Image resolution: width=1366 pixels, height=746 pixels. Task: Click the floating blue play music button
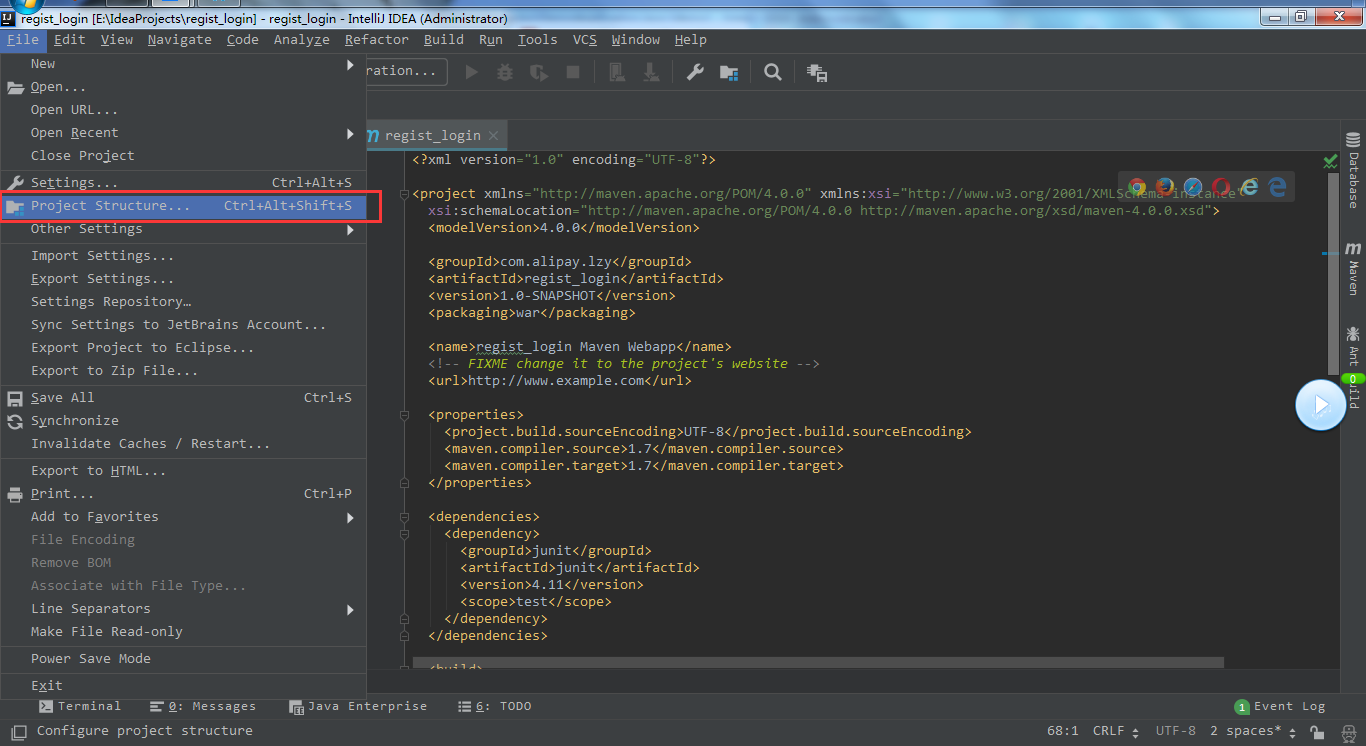1320,405
